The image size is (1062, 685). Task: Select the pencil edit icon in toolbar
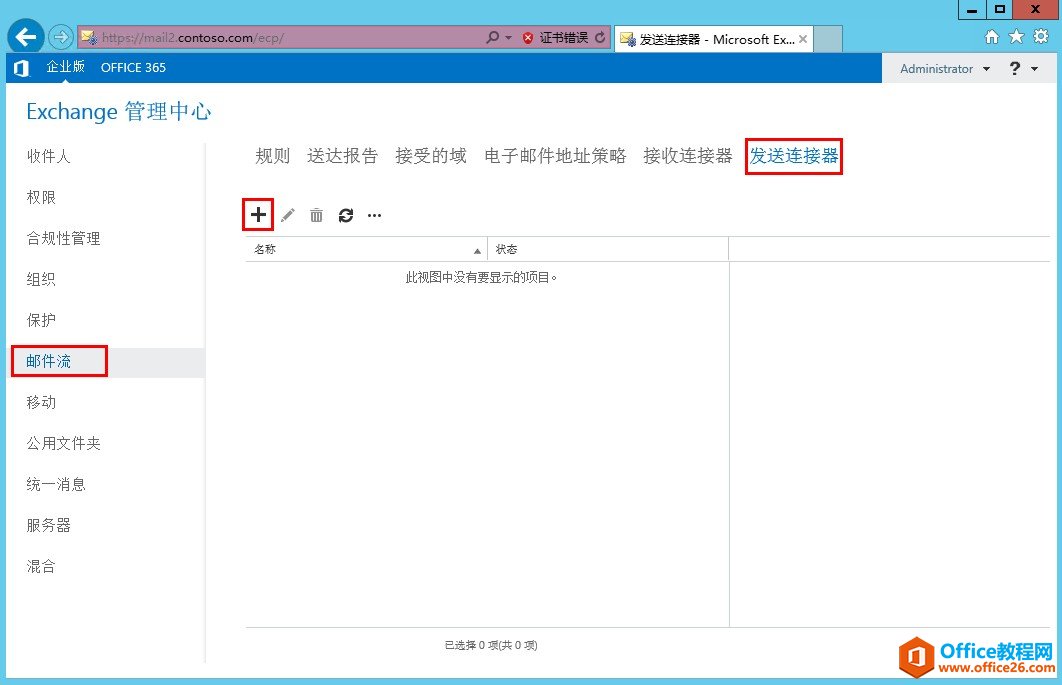(287, 214)
